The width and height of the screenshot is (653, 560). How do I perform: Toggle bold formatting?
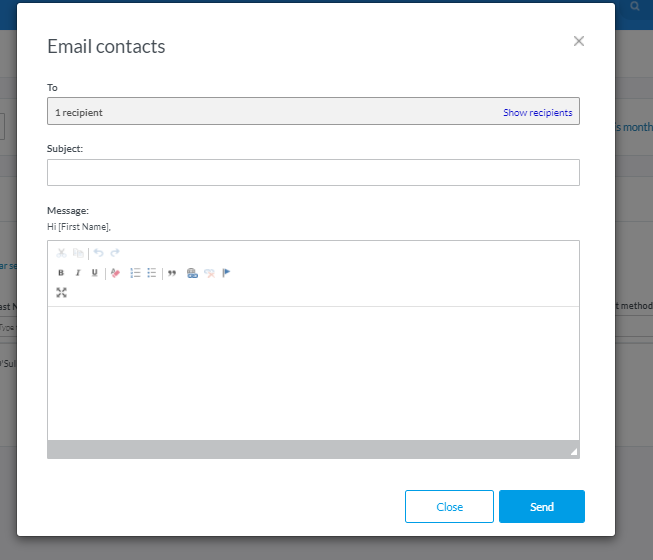pos(61,273)
